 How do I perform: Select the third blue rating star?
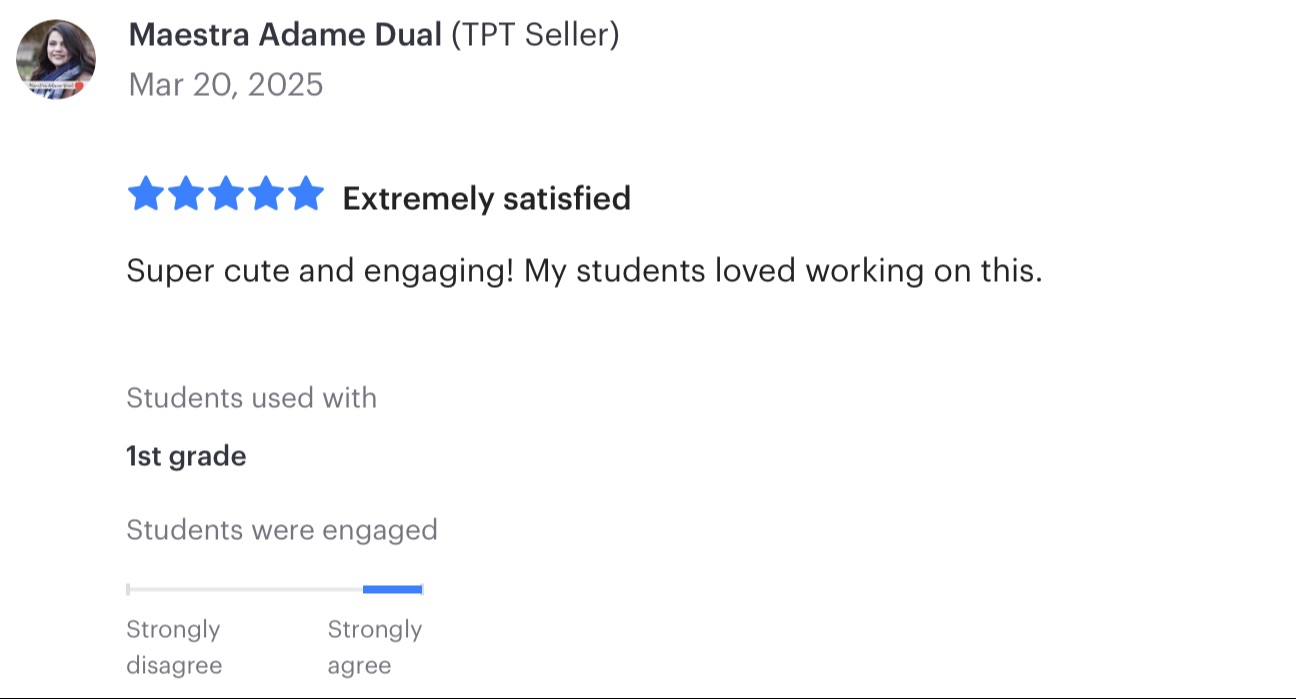(x=226, y=195)
